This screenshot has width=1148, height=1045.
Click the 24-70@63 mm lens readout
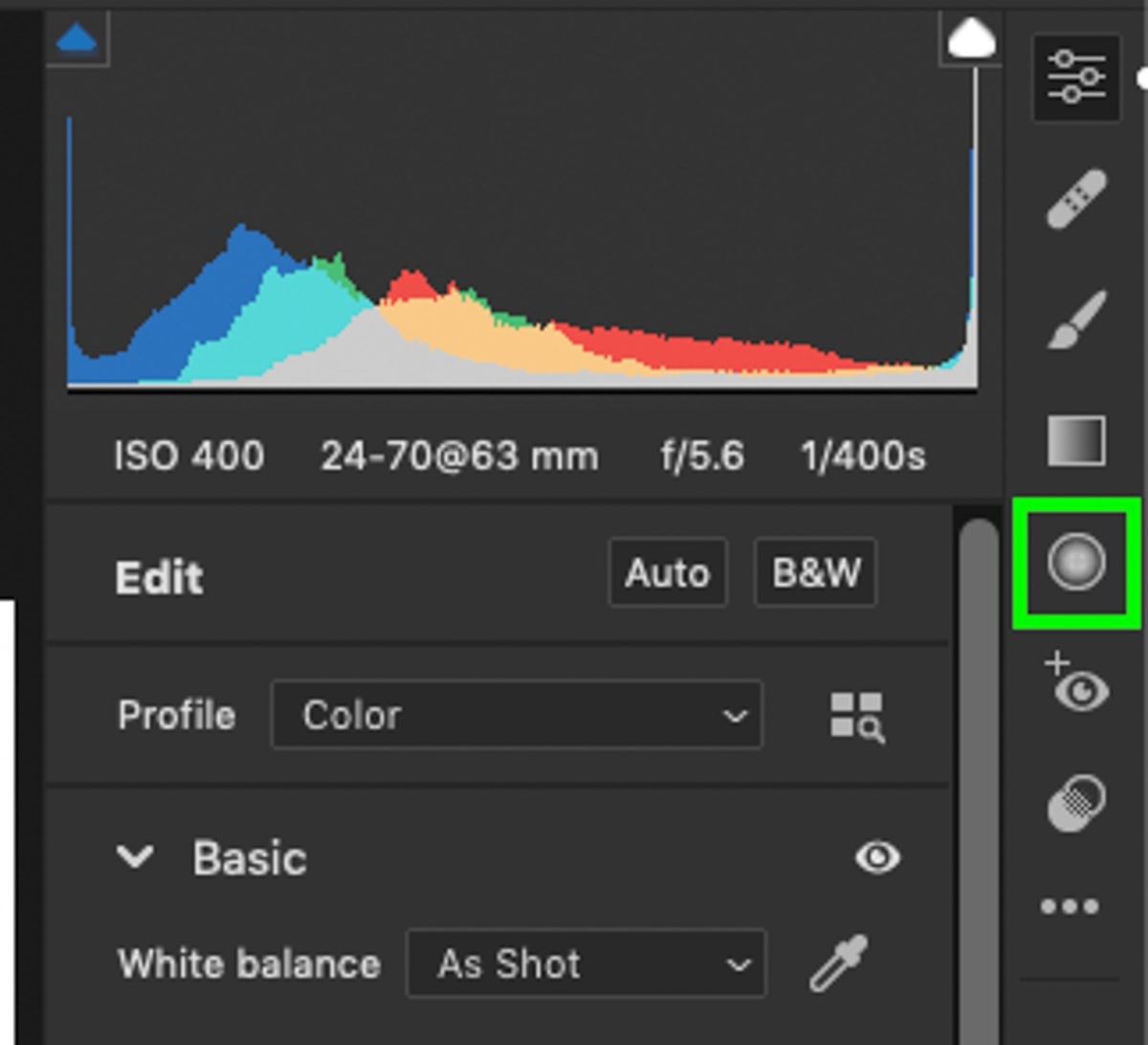459,456
